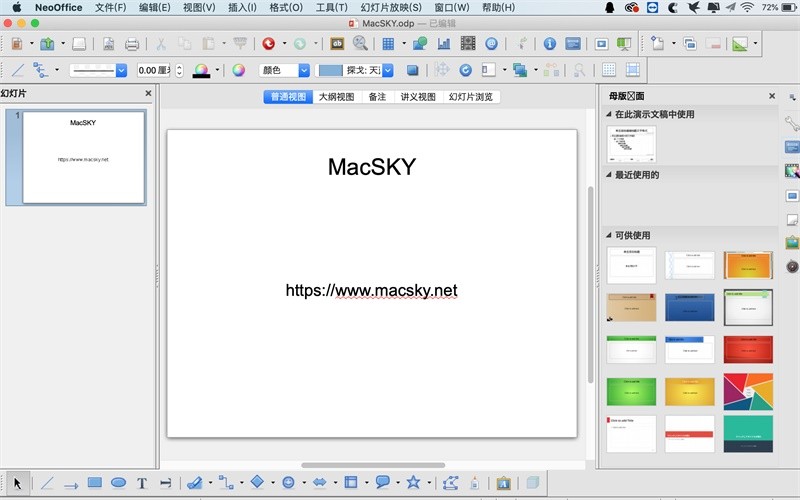Viewport: 800px width, 500px height.
Task: Apply the solid red master page
Action: 748,349
